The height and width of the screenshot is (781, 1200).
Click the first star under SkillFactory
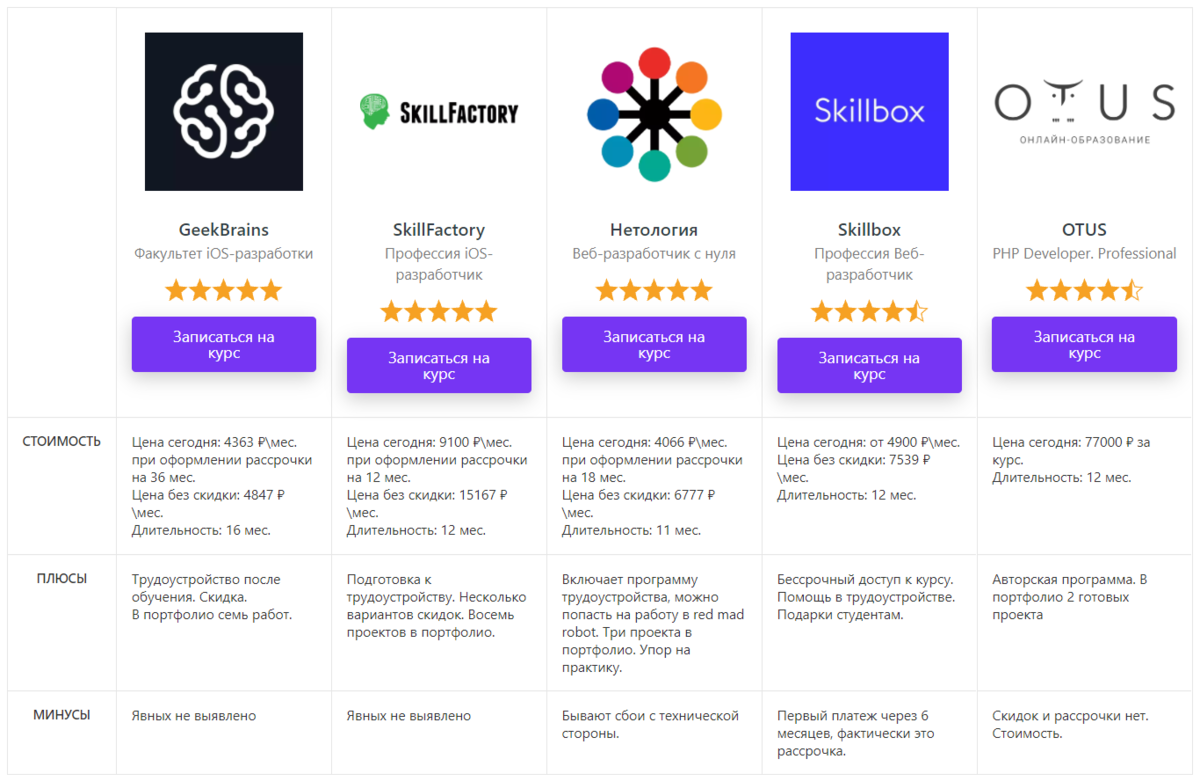point(393,311)
